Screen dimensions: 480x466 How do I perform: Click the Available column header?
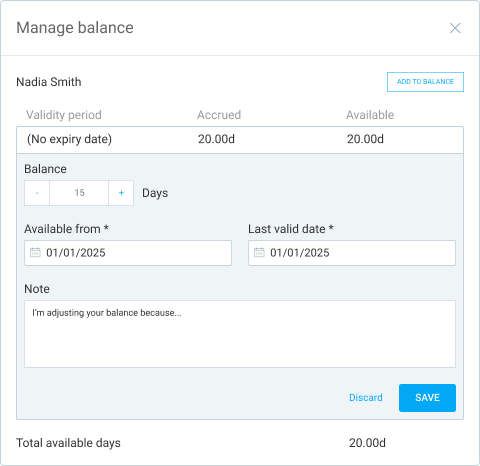click(x=370, y=115)
